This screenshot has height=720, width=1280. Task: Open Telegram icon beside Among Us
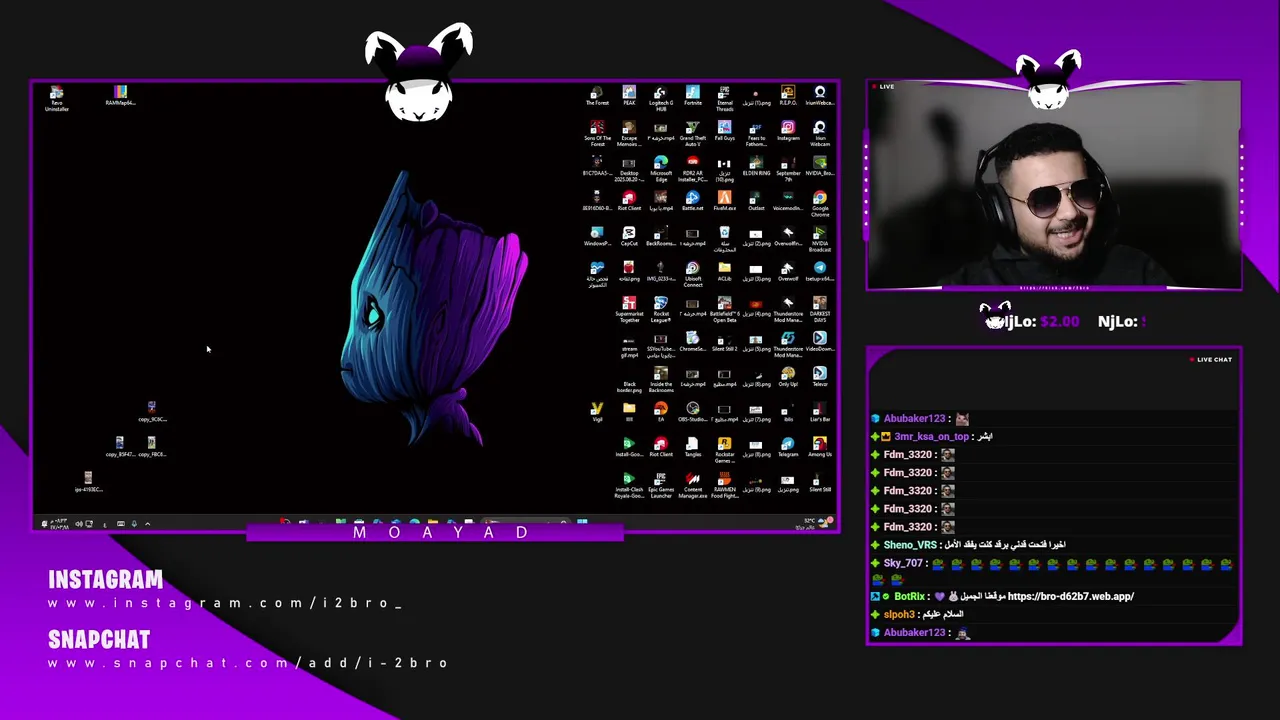(x=788, y=448)
